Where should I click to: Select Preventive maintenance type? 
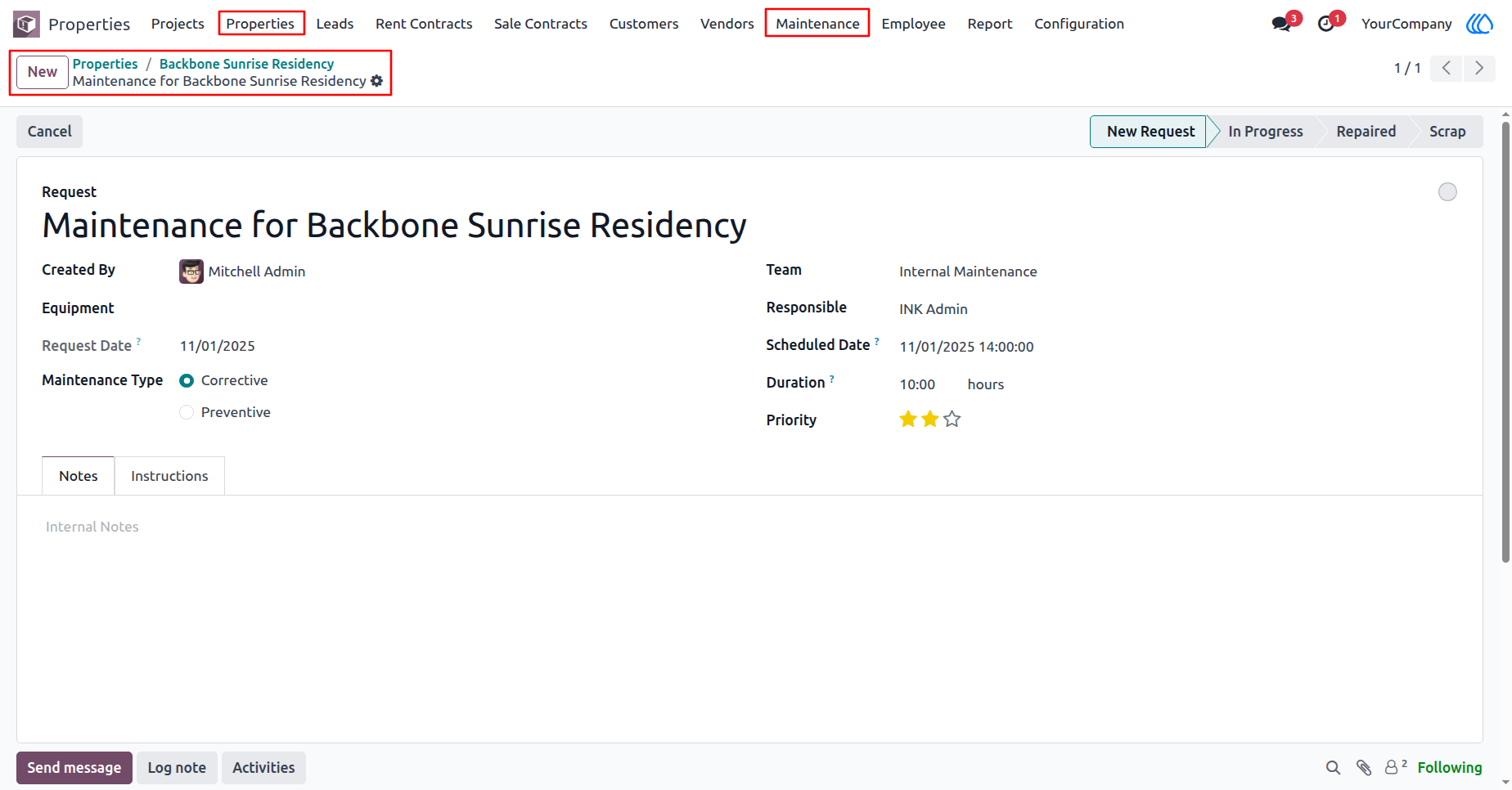[x=187, y=412]
